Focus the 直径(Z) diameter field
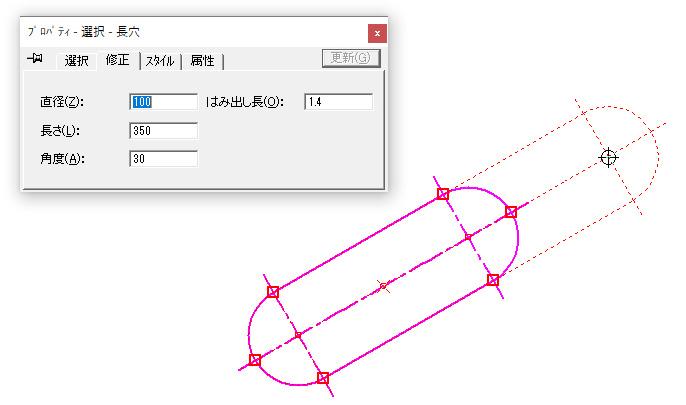The width and height of the screenshot is (686, 405). point(164,102)
